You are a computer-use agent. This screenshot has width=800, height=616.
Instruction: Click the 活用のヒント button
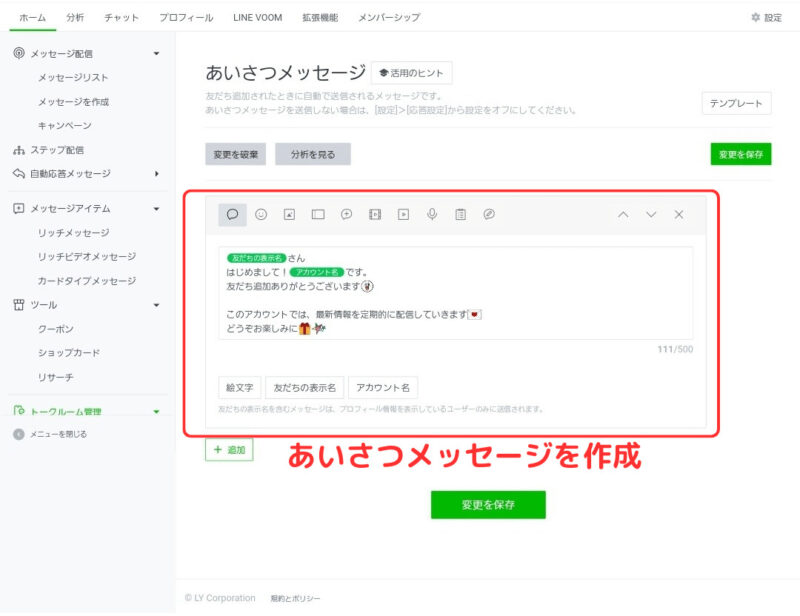pos(412,73)
